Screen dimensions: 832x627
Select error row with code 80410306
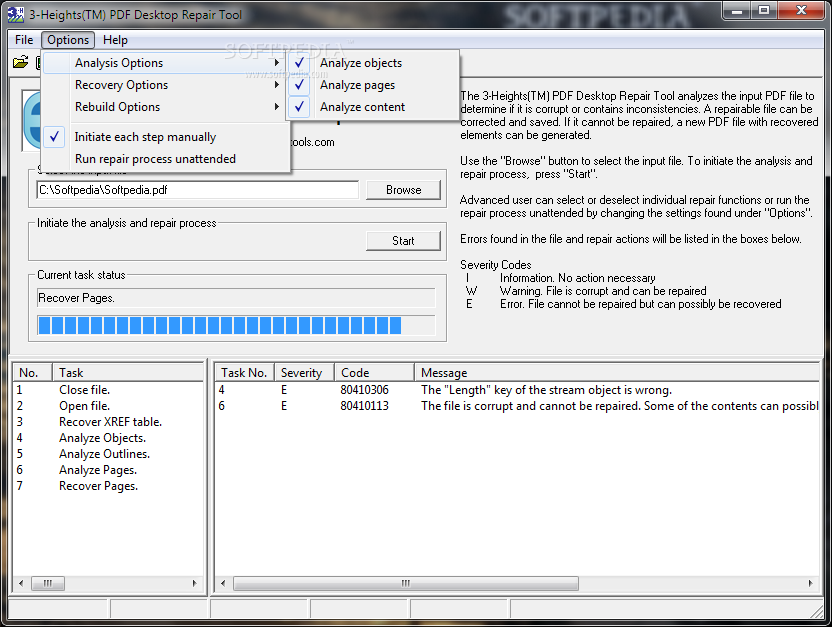pyautogui.click(x=517, y=390)
